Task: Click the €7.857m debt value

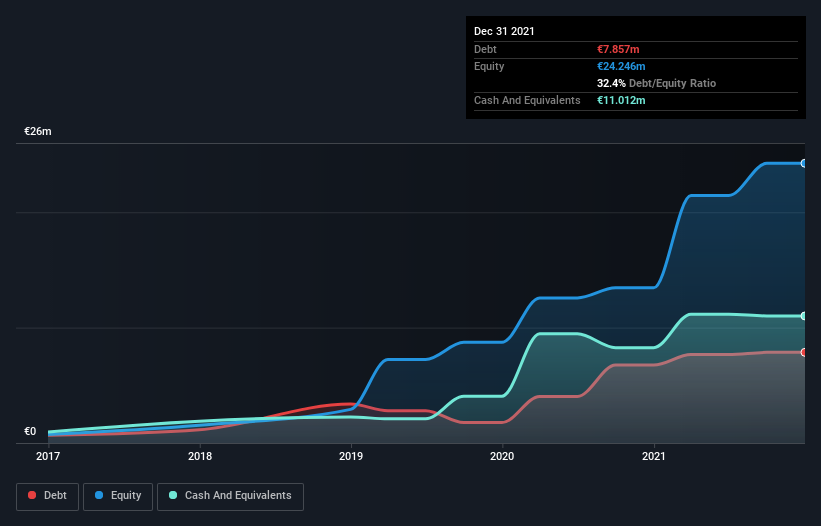Action: click(618, 49)
